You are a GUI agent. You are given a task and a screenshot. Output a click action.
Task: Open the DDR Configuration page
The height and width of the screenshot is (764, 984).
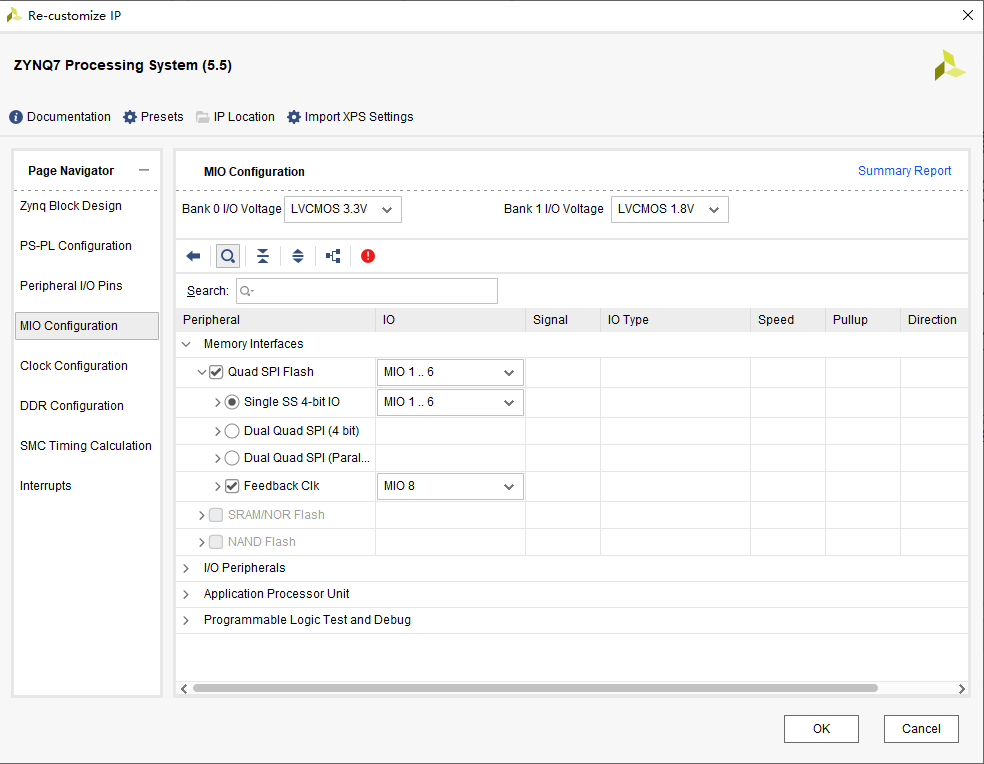(72, 406)
